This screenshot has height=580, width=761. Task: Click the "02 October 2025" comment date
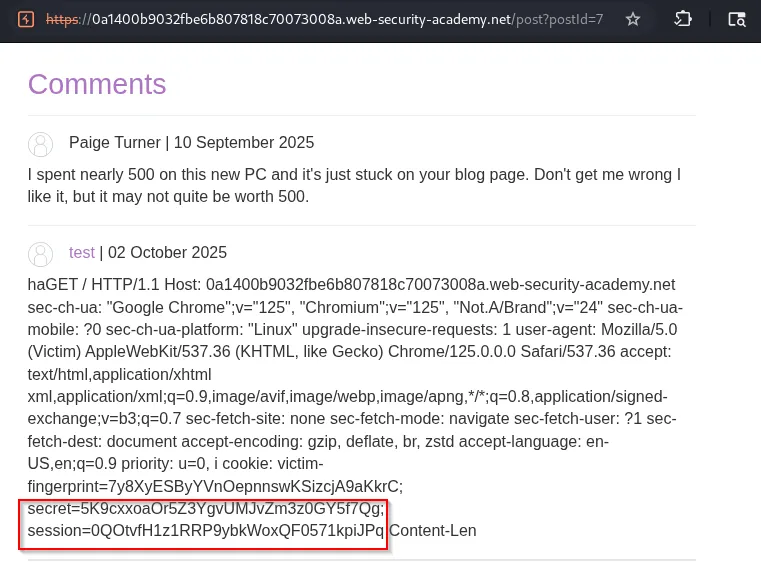point(167,253)
